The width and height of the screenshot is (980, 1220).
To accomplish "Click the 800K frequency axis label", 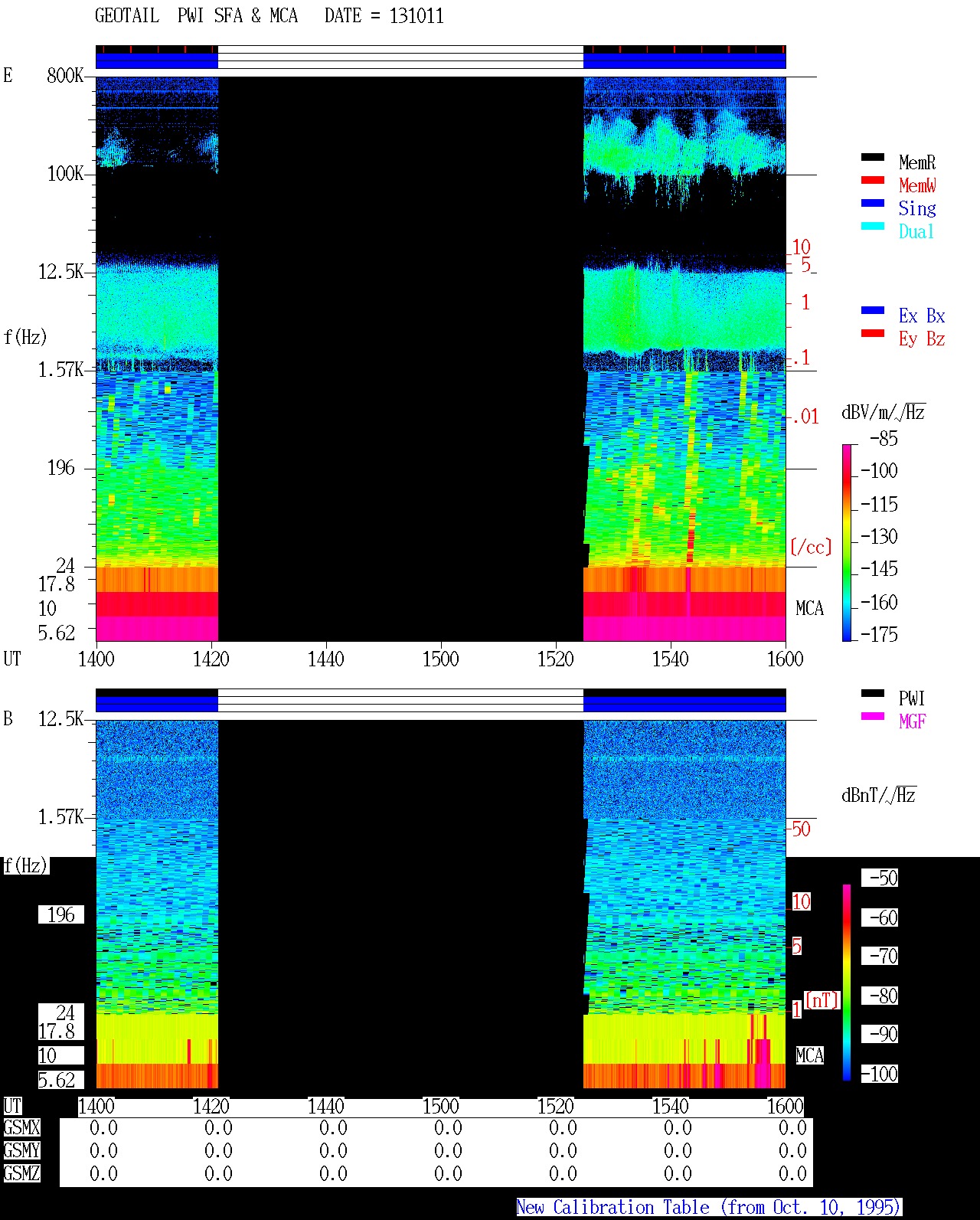I will point(65,75).
